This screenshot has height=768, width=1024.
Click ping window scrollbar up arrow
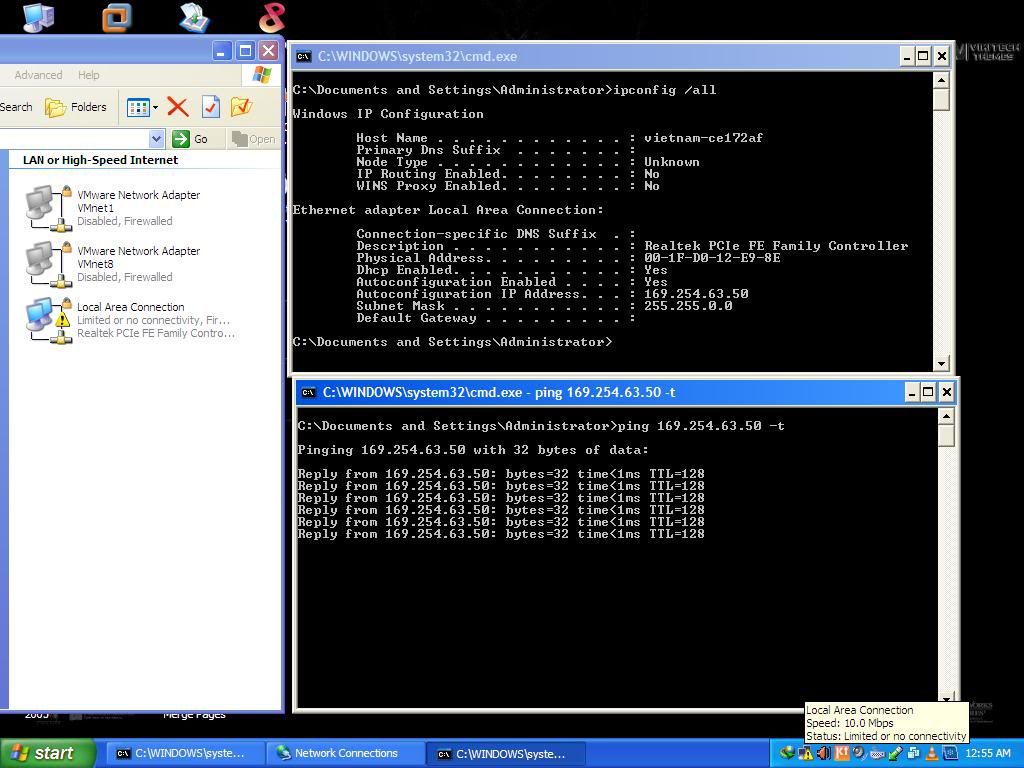click(946, 416)
